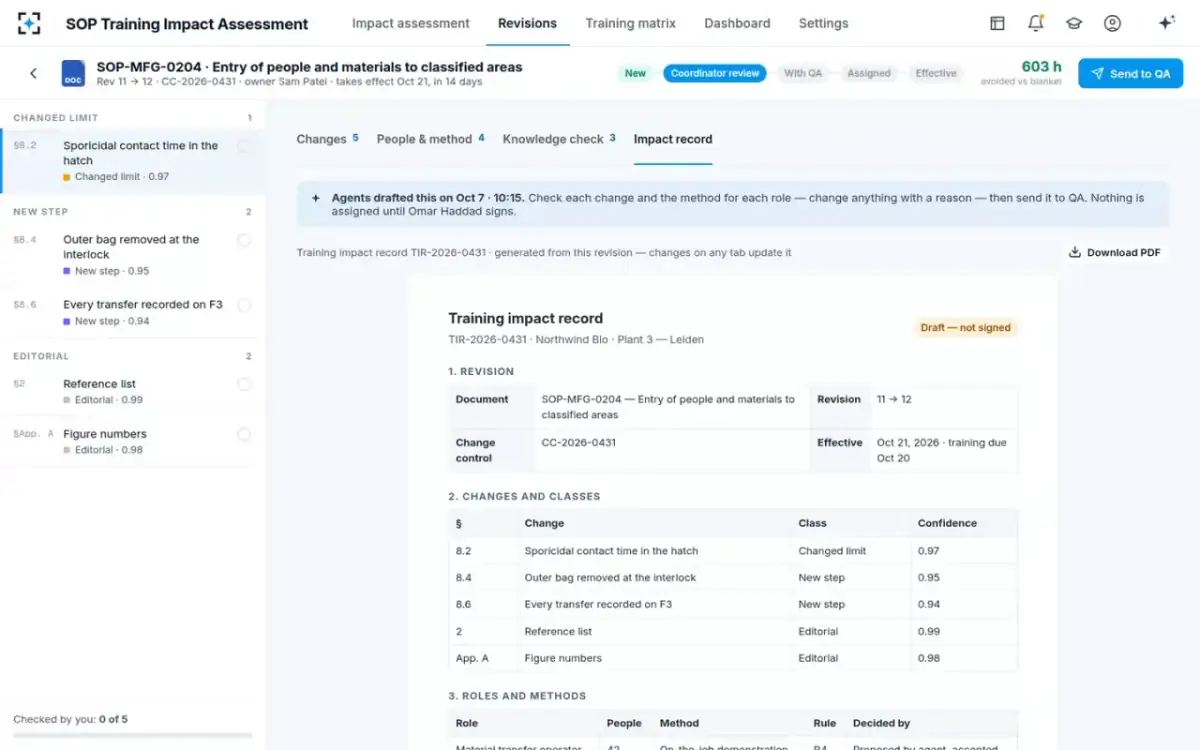1200x750 pixels.
Task: Select the Assigned status step
Action: [x=869, y=73]
